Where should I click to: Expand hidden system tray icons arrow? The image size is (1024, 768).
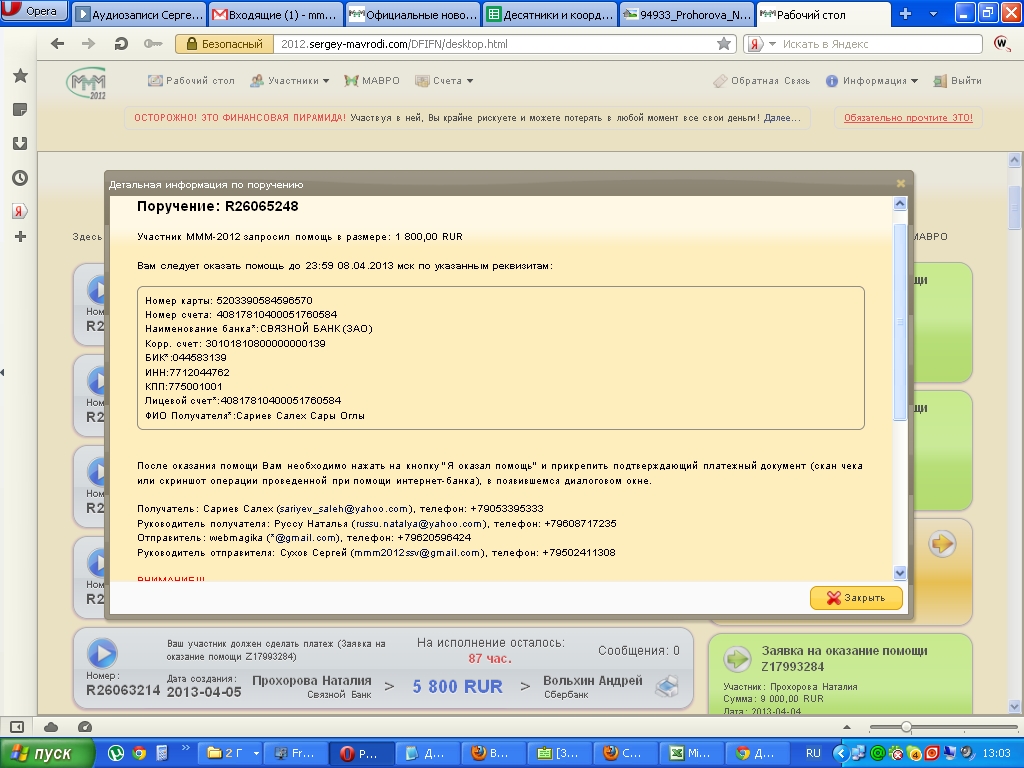(x=840, y=753)
